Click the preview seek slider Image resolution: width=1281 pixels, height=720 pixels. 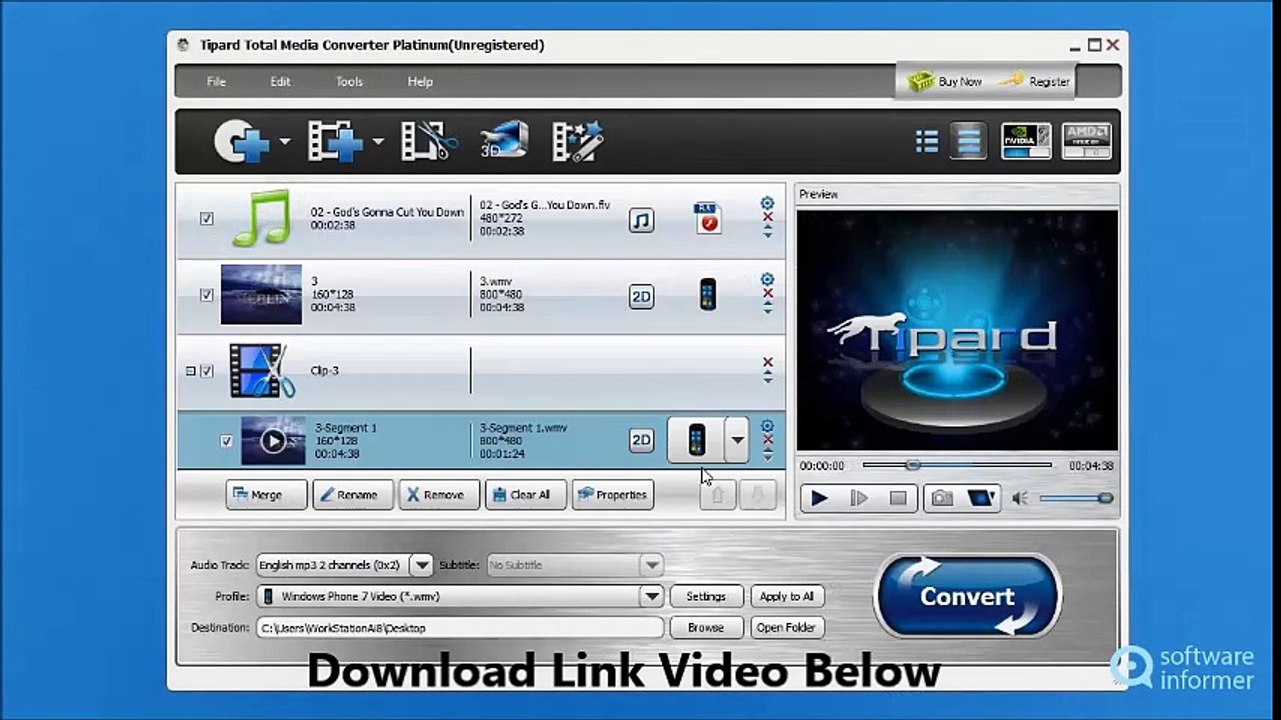click(957, 465)
